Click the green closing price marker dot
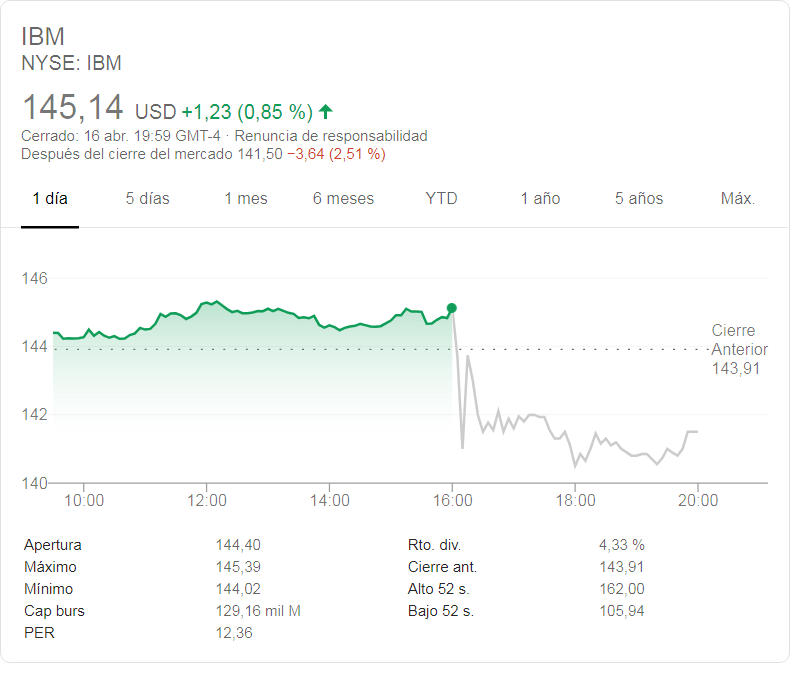This screenshot has width=794, height=674. pyautogui.click(x=452, y=308)
